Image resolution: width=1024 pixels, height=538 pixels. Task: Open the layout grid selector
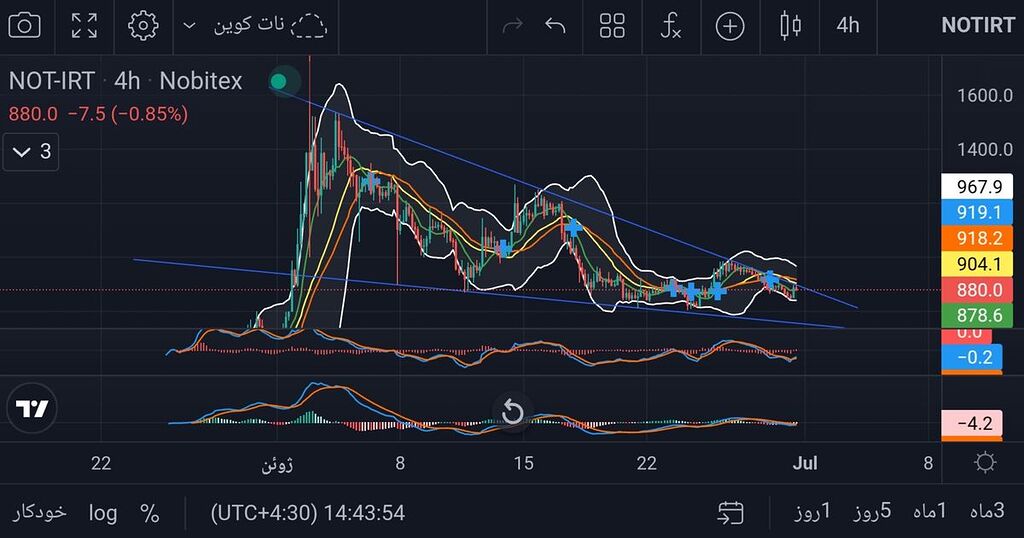click(x=612, y=25)
